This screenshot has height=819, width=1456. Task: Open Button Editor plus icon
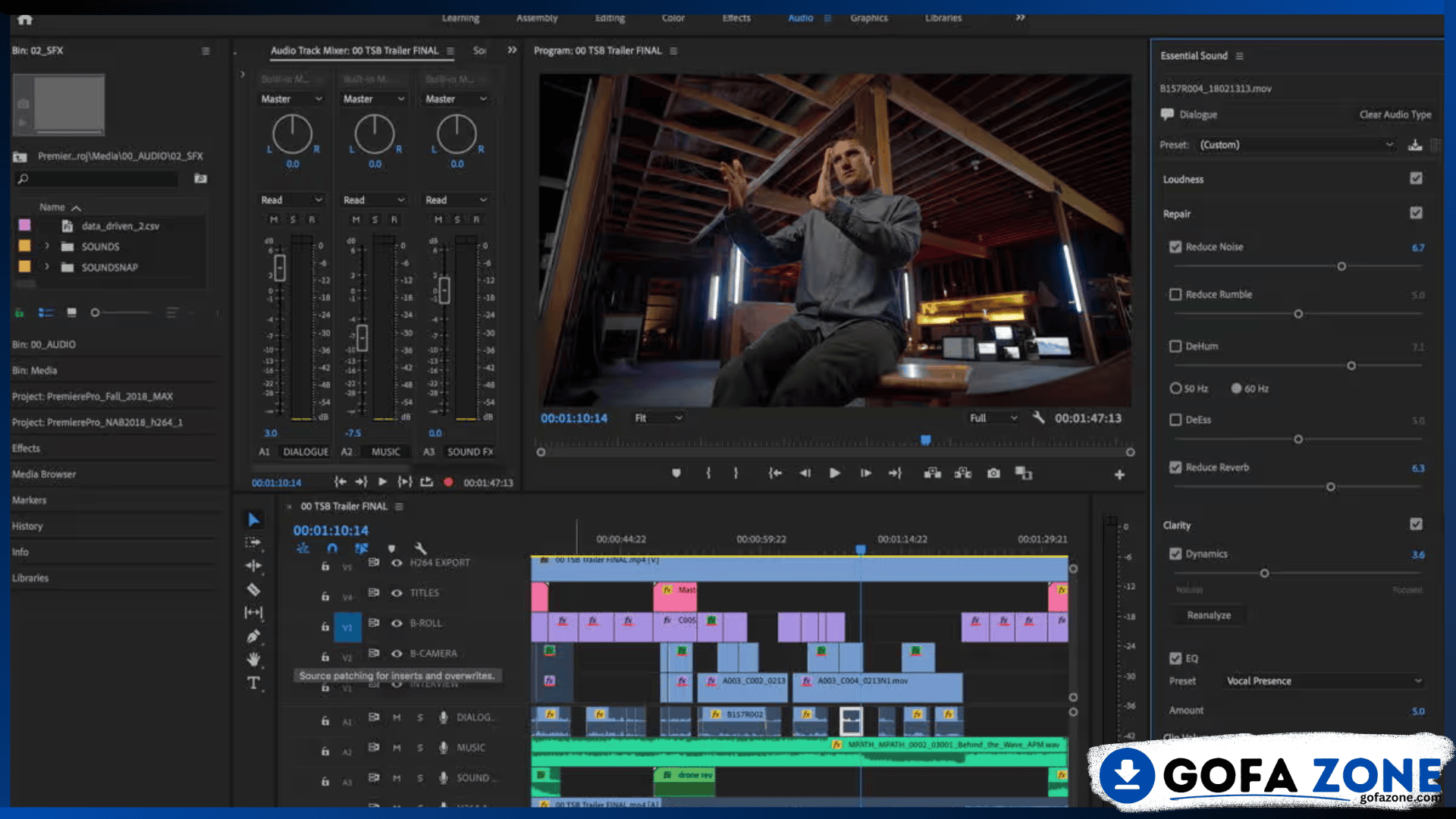click(1119, 475)
